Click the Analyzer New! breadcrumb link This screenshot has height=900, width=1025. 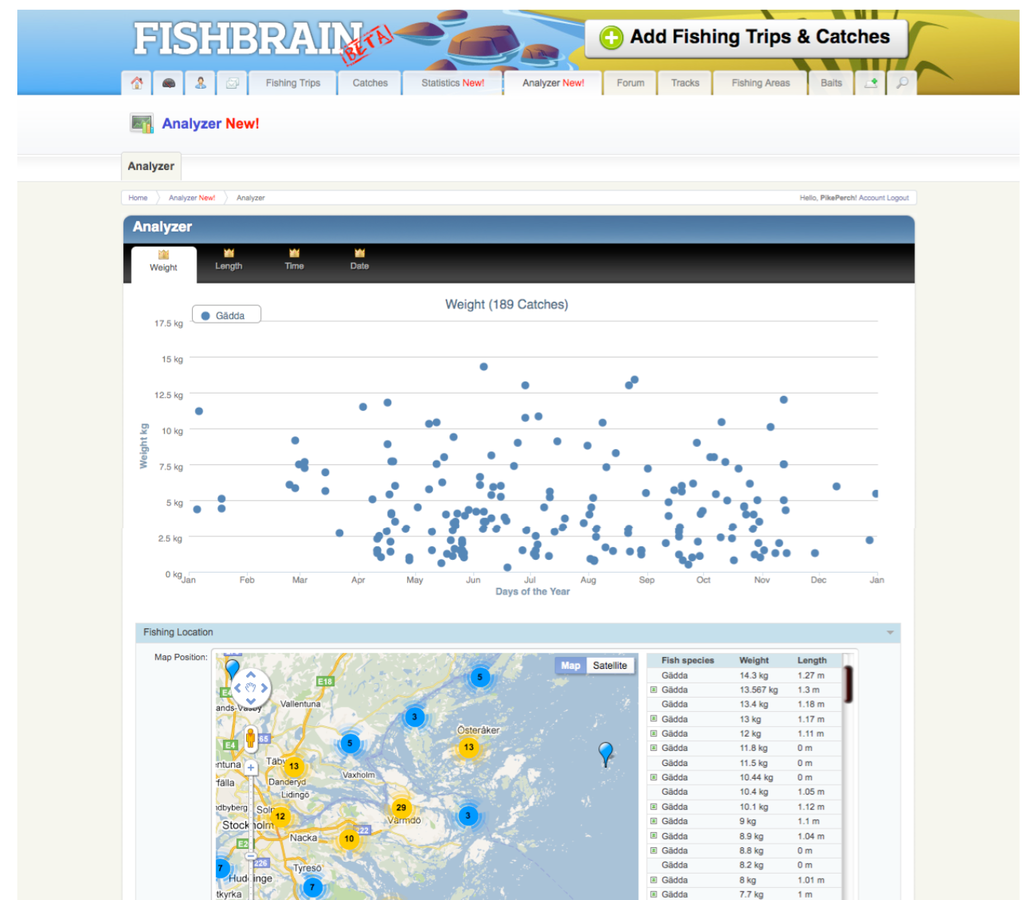coord(192,197)
